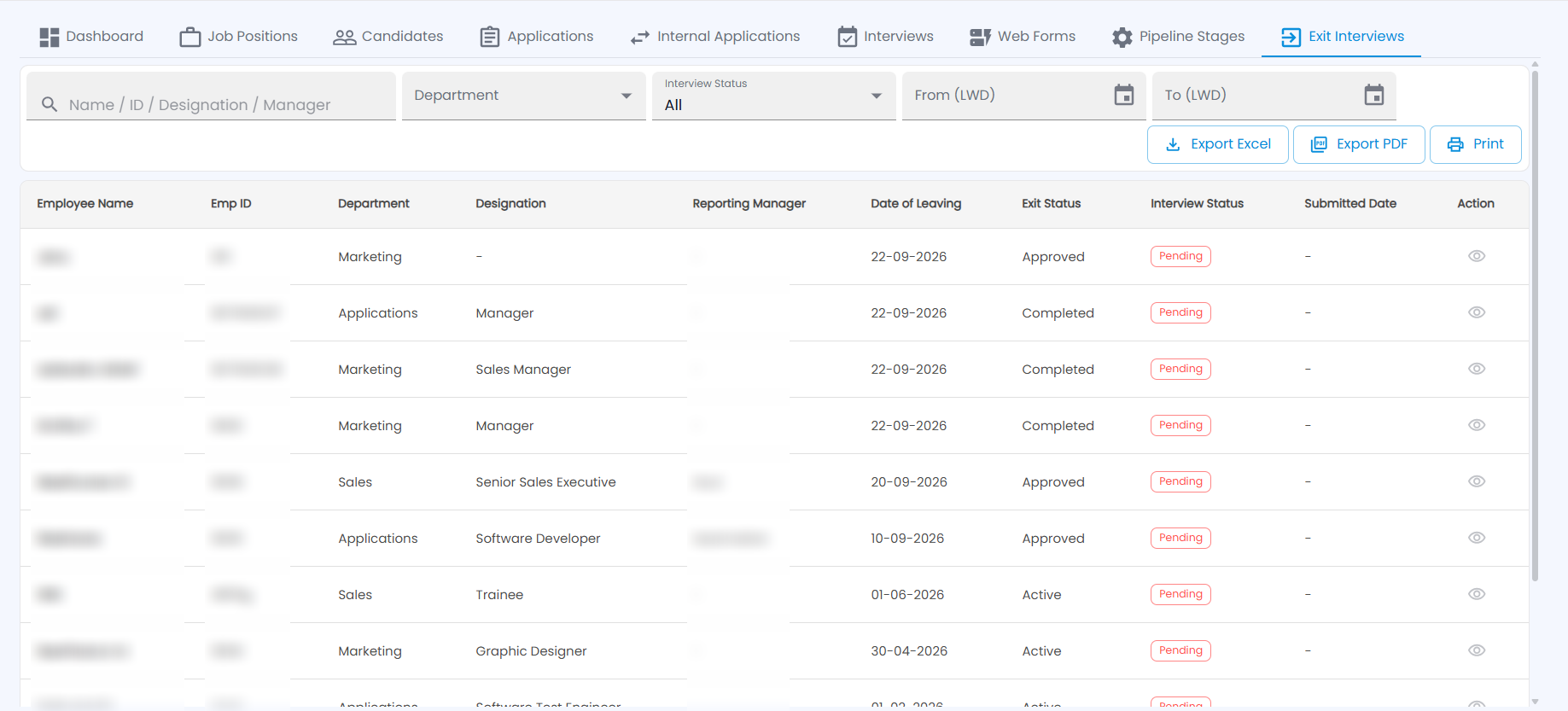
Task: Click the Web Forms icon
Action: pos(980,38)
